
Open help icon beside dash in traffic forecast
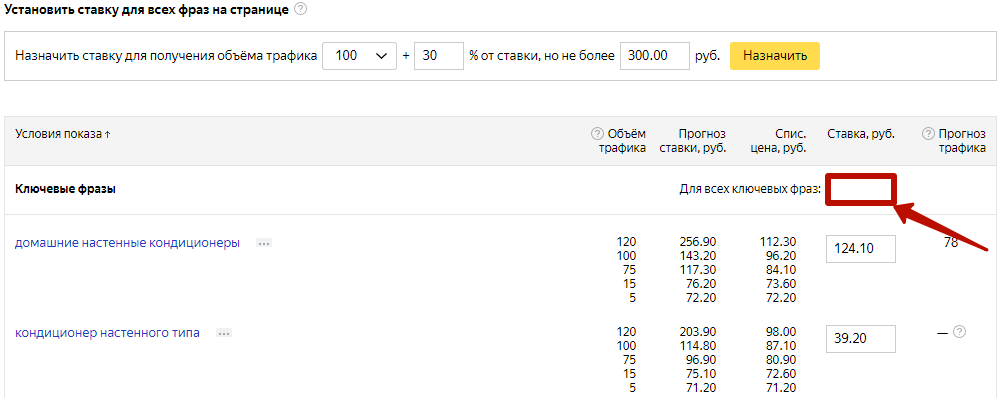[x=959, y=332]
